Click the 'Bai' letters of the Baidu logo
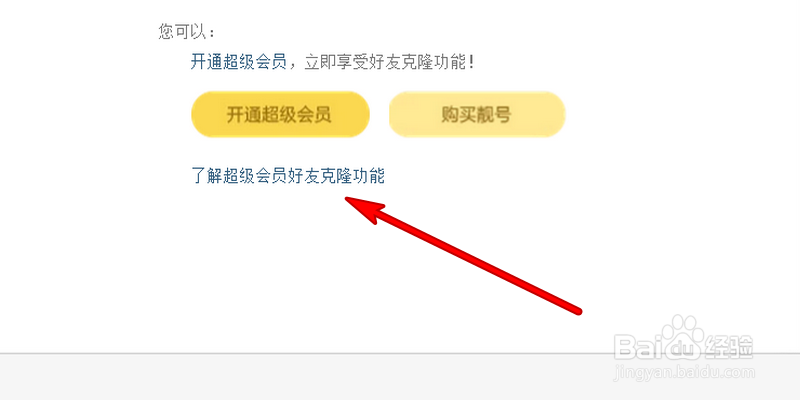The image size is (800, 400). pos(639,347)
